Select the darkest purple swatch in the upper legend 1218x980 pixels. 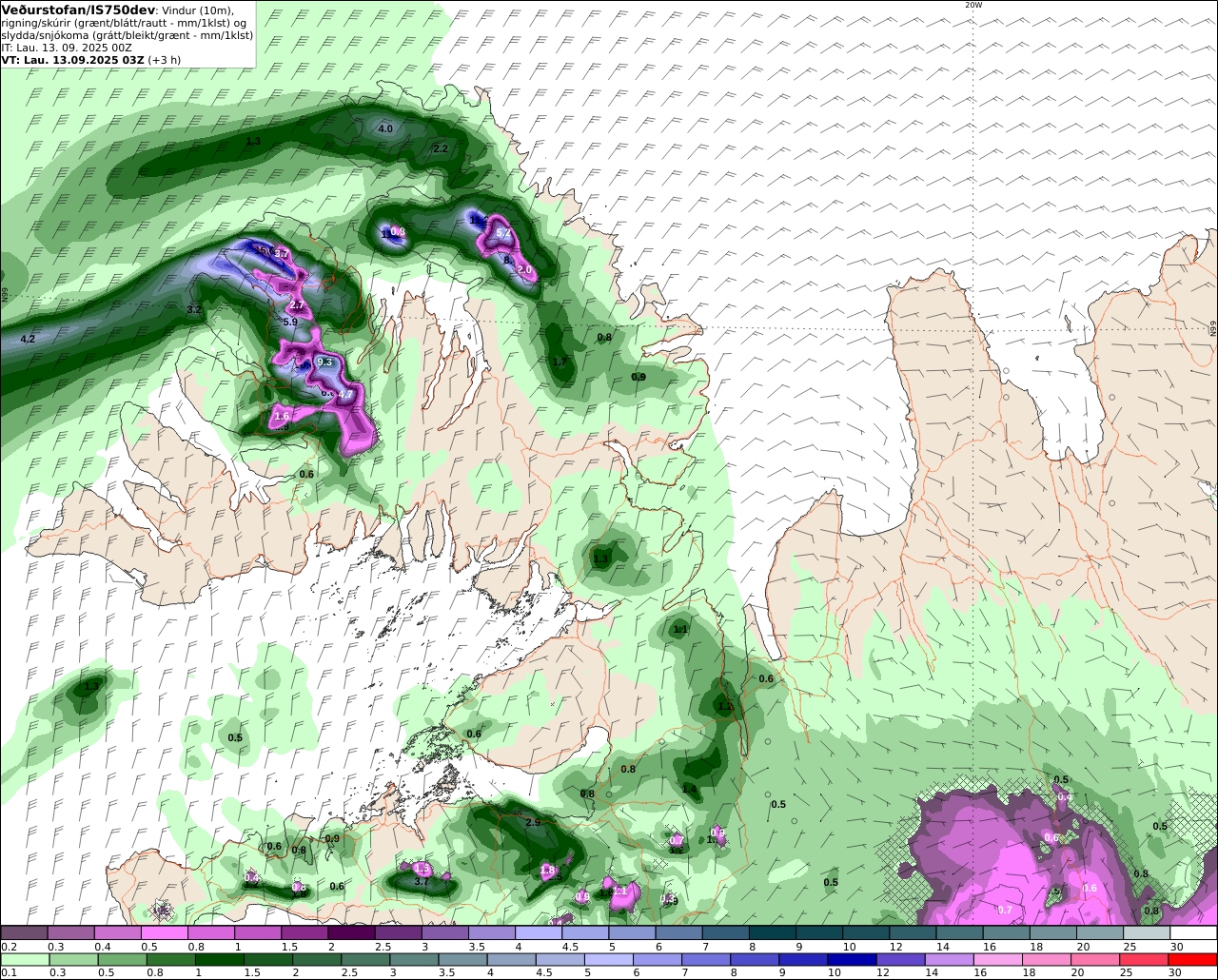[351, 932]
